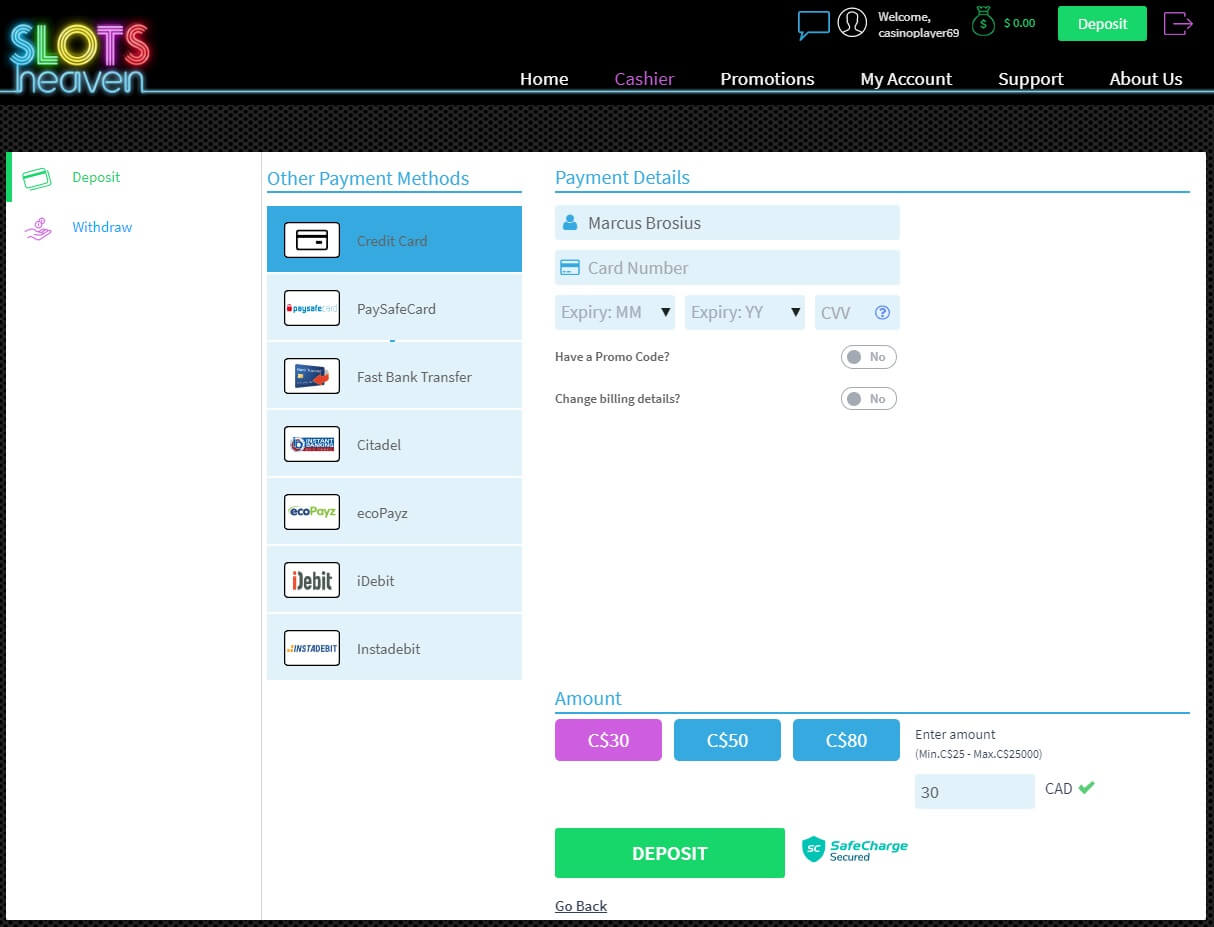Click the Card Number input field

(x=727, y=268)
